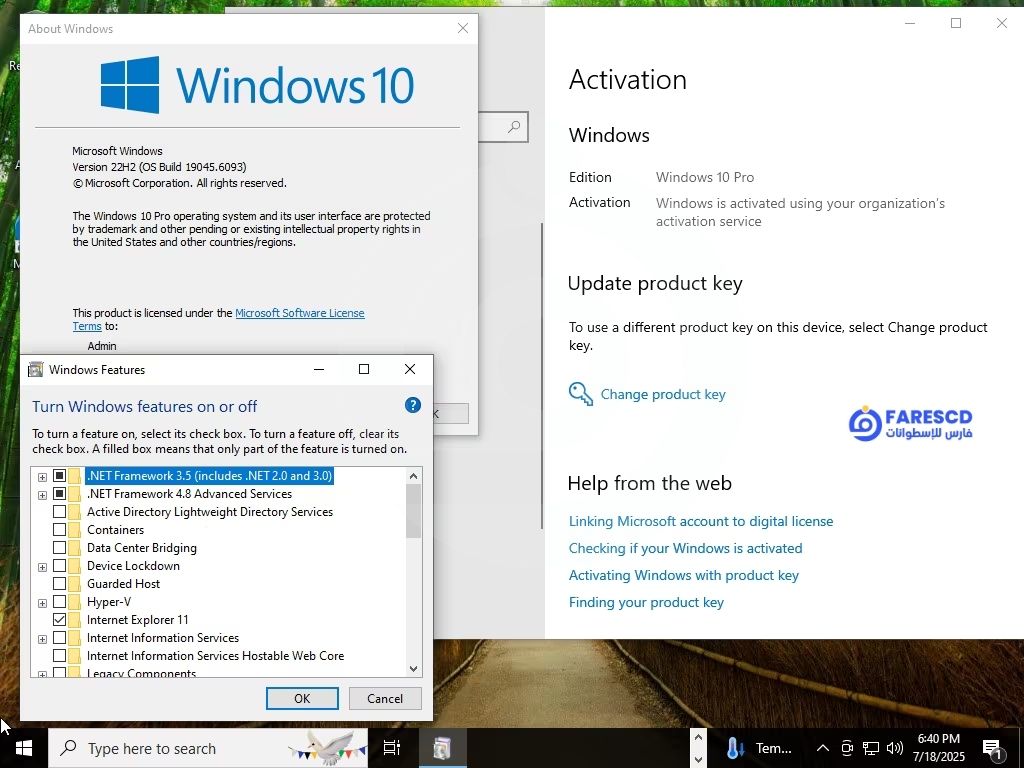Click the folder icon beside Internet Explorer 11
Image resolution: width=1024 pixels, height=768 pixels.
pos(75,620)
